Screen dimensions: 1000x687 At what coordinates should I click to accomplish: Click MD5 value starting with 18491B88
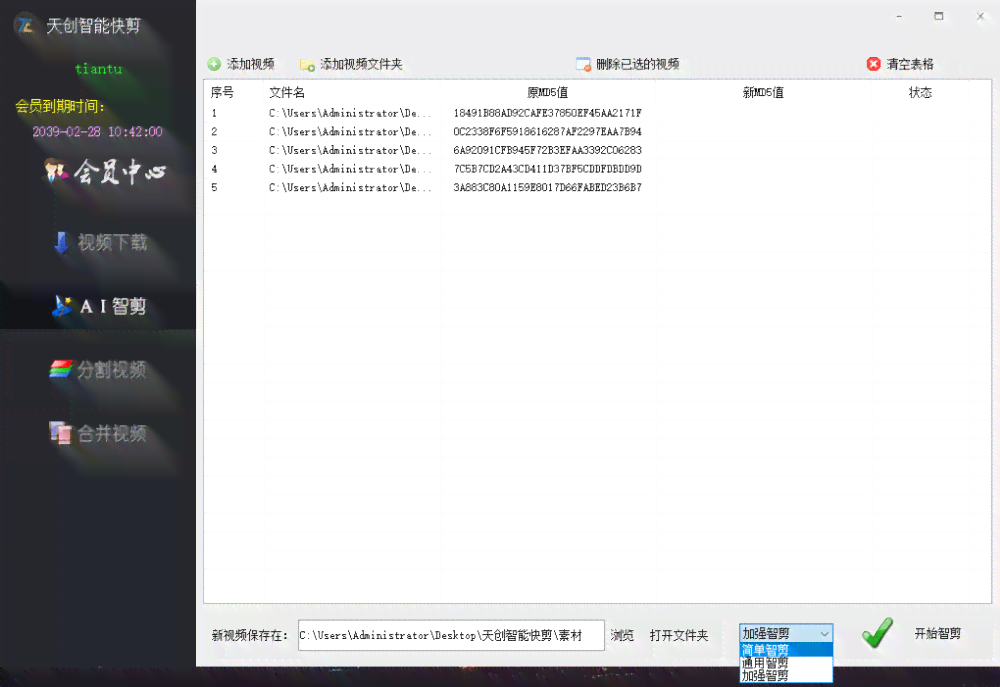(x=547, y=113)
